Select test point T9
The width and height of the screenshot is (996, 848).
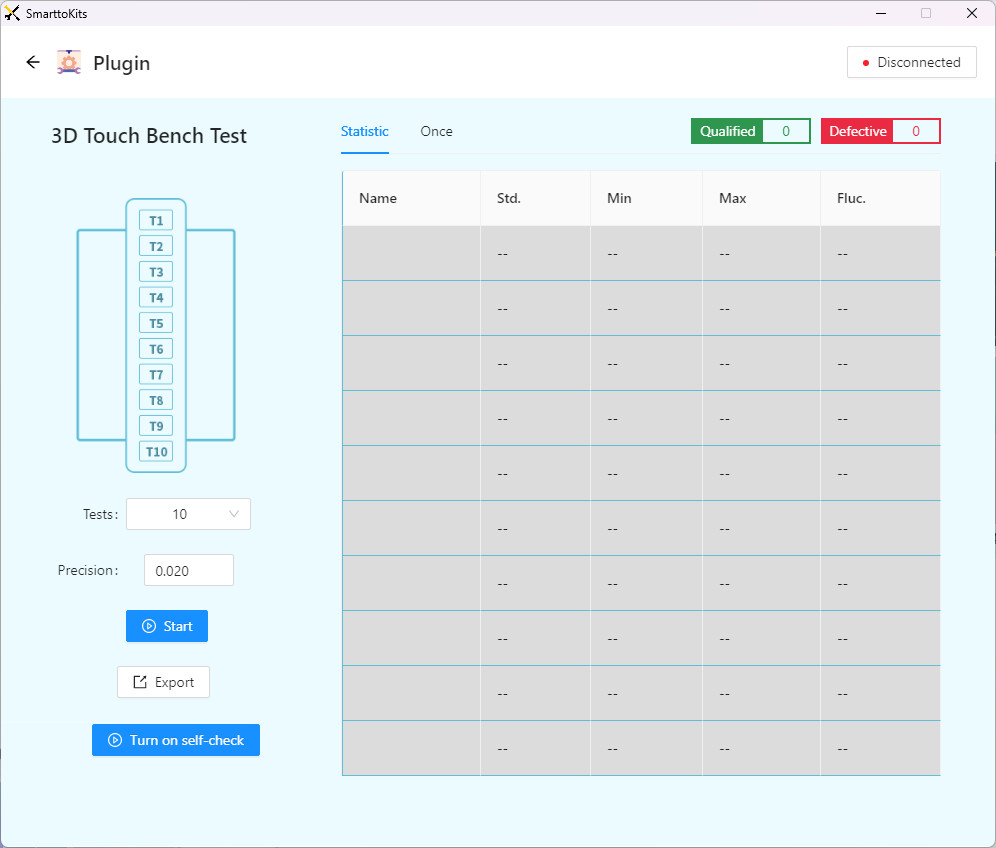156,426
